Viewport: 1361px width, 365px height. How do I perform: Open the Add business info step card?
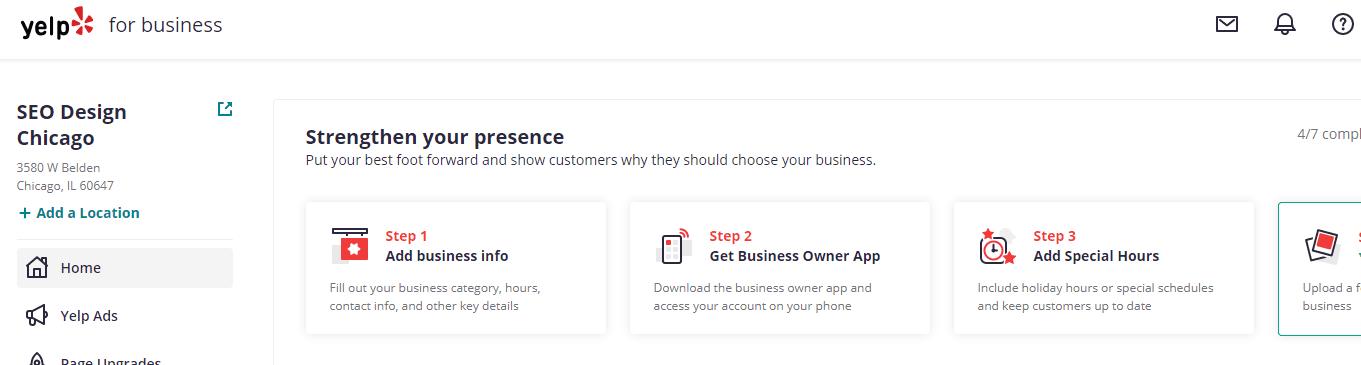pyautogui.click(x=456, y=268)
